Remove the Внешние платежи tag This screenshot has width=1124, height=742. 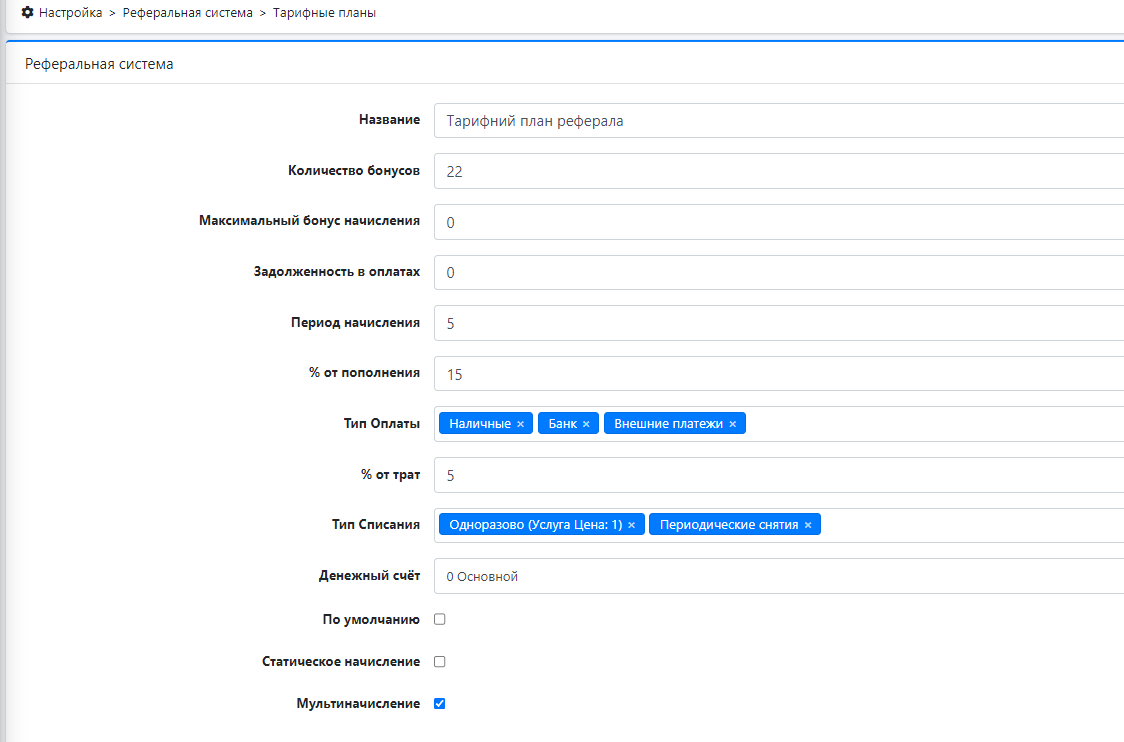732,424
